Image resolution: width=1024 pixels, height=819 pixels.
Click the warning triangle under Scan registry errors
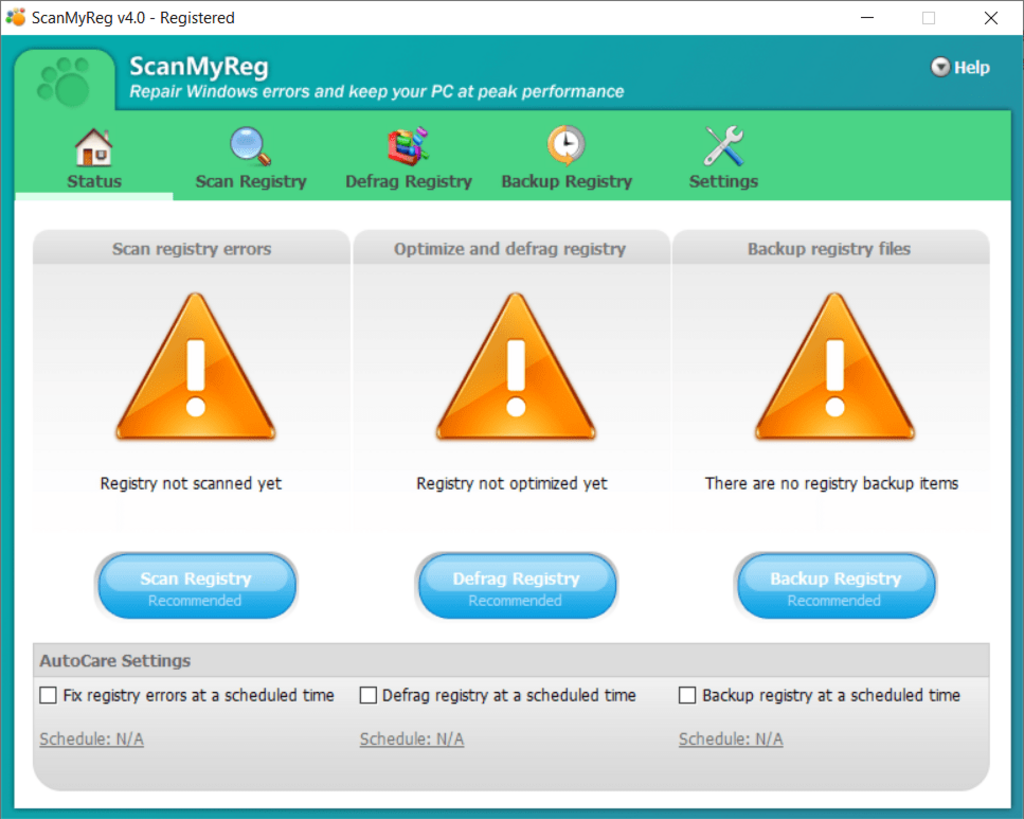tap(195, 366)
